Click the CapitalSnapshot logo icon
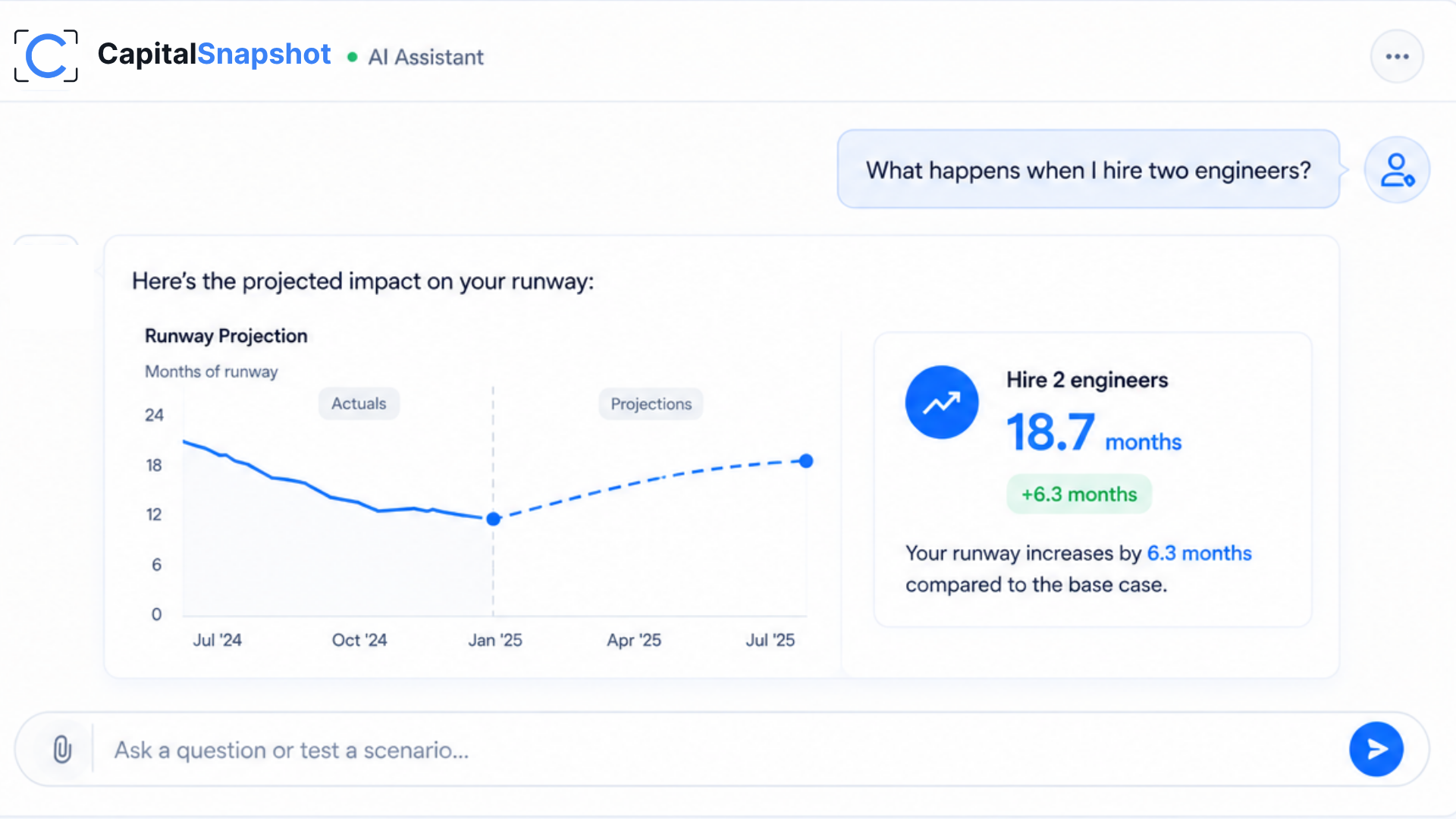Screen dimensions: 1456x819 [46, 55]
